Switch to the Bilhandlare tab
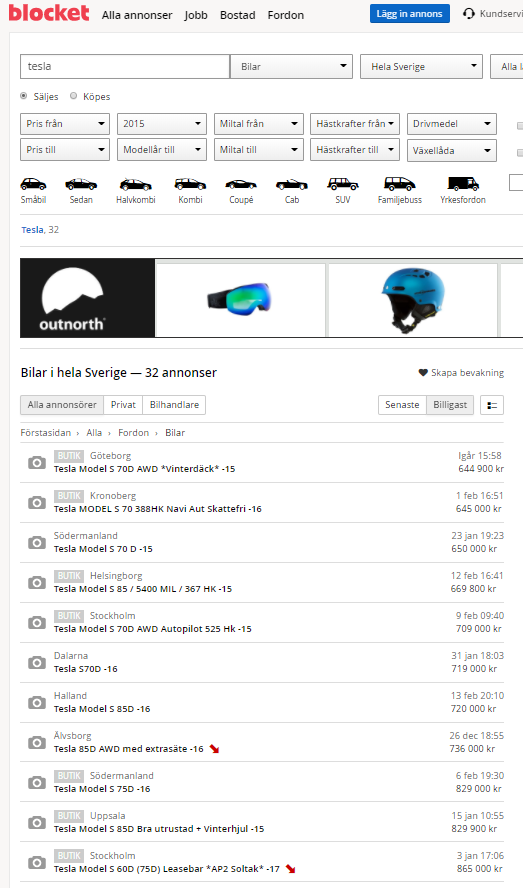523x888 pixels. pyautogui.click(x=174, y=405)
